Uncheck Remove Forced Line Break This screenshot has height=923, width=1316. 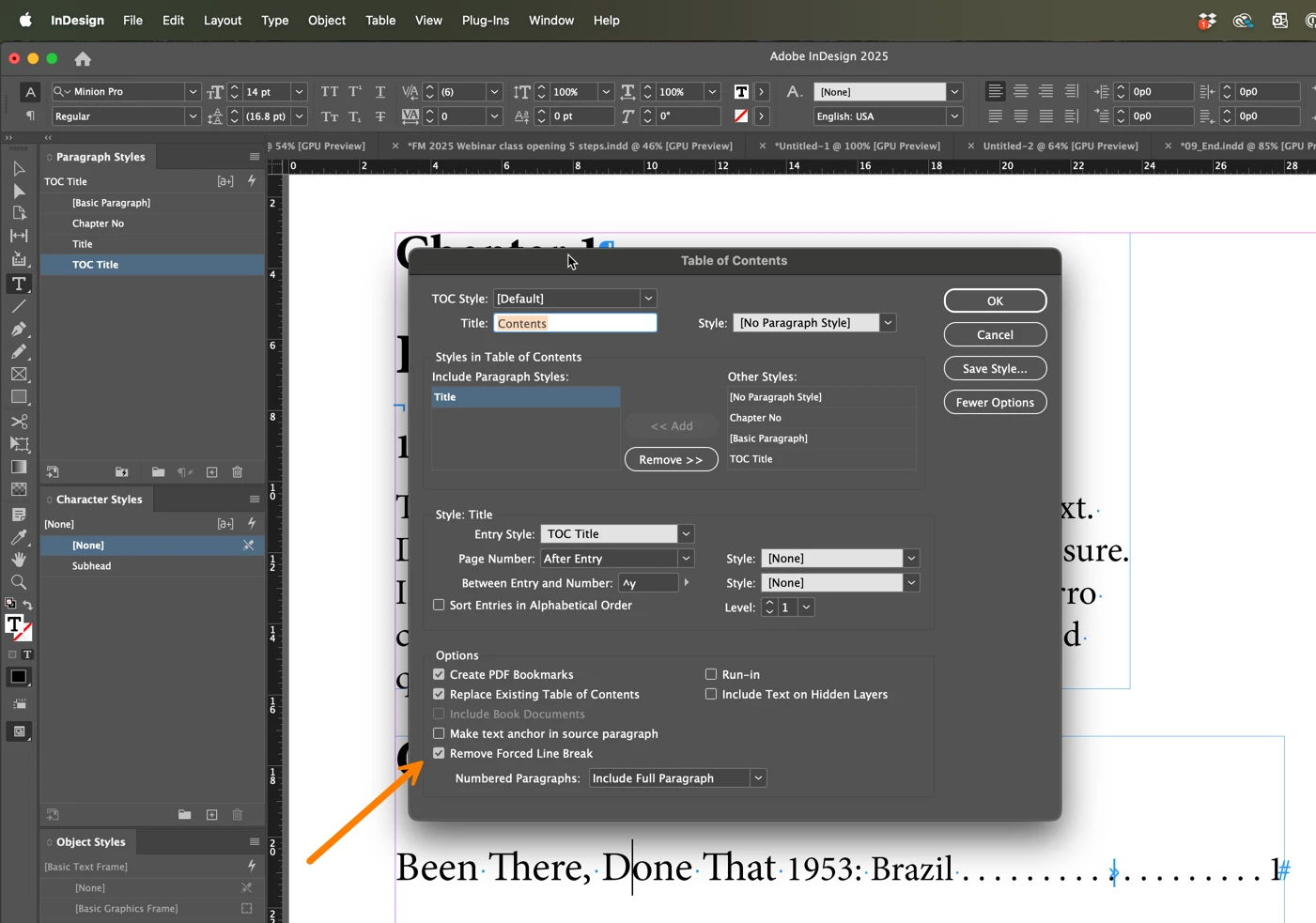click(x=439, y=753)
